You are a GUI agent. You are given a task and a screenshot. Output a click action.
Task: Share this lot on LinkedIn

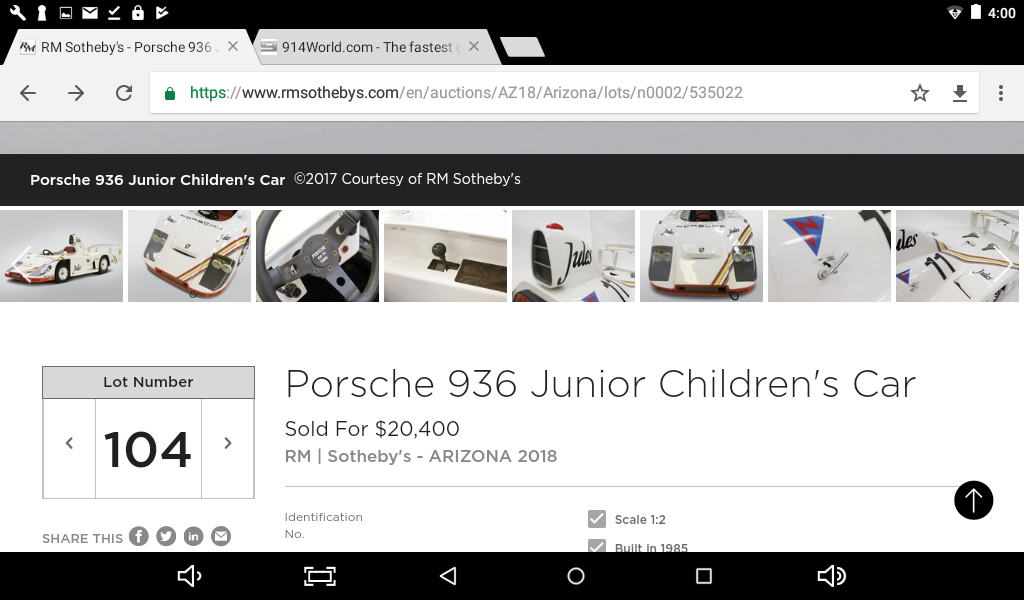click(193, 537)
